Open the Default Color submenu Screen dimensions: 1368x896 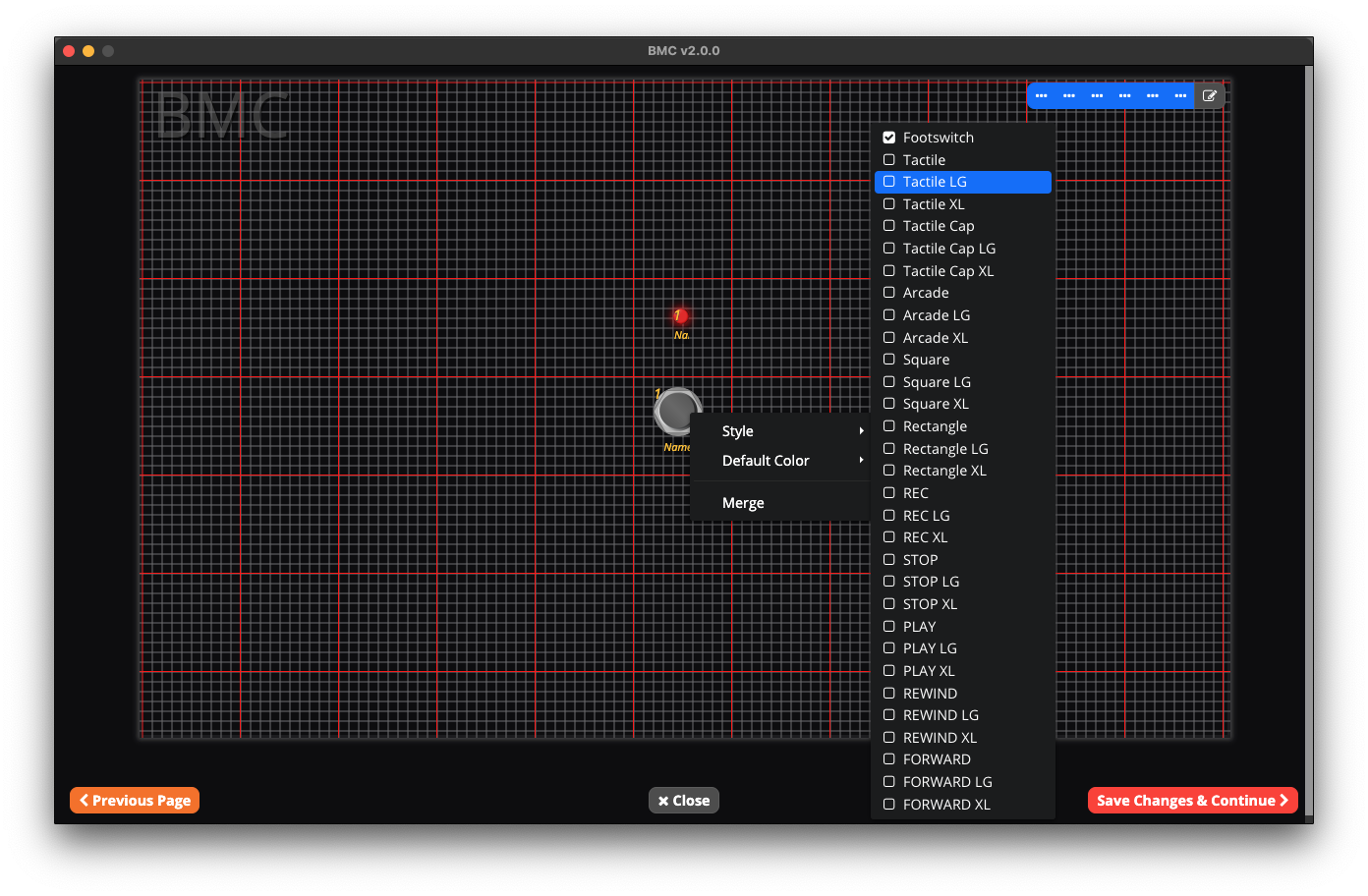(x=781, y=461)
